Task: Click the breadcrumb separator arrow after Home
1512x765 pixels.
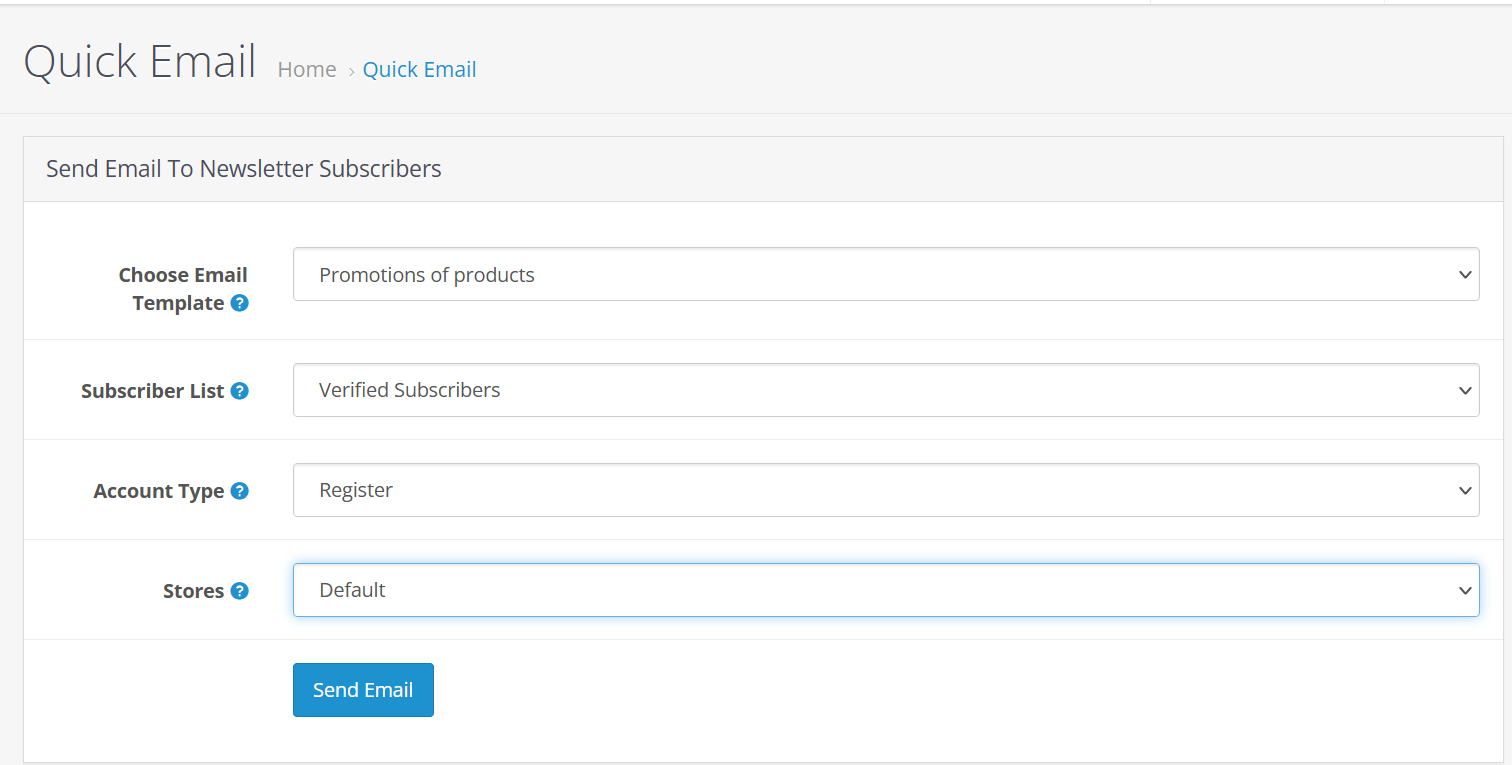Action: click(x=351, y=71)
